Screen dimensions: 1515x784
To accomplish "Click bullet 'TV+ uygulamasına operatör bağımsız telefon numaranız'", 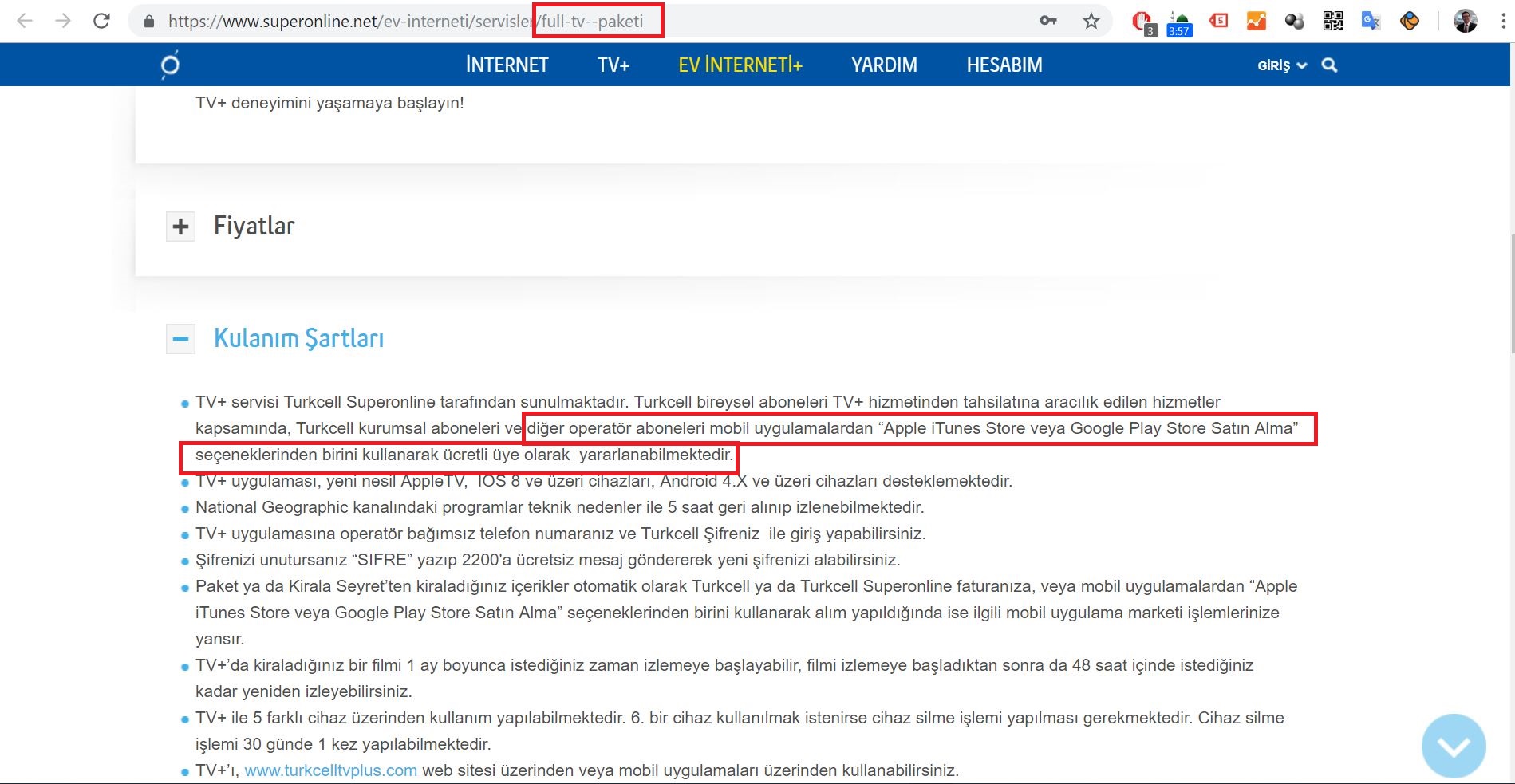I will 560,534.
